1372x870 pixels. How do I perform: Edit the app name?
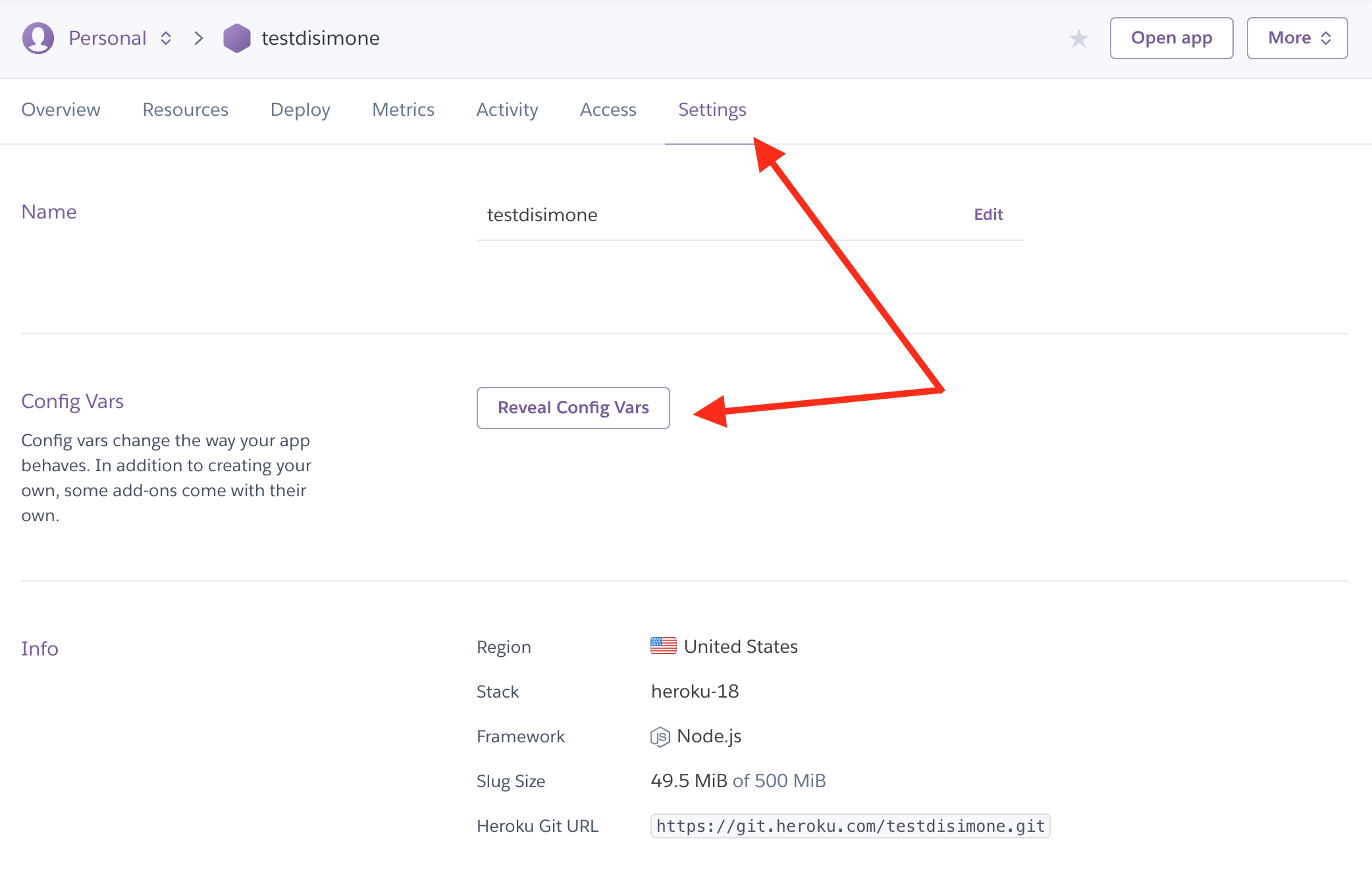click(x=988, y=215)
